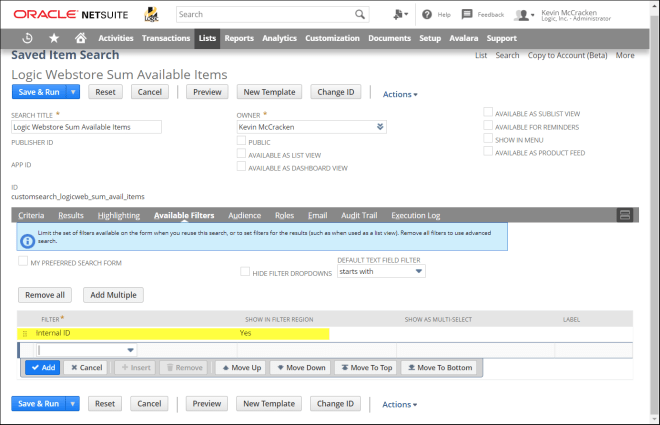Toggle Available for Reminders checkbox
Image resolution: width=660 pixels, height=425 pixels.
tap(488, 125)
